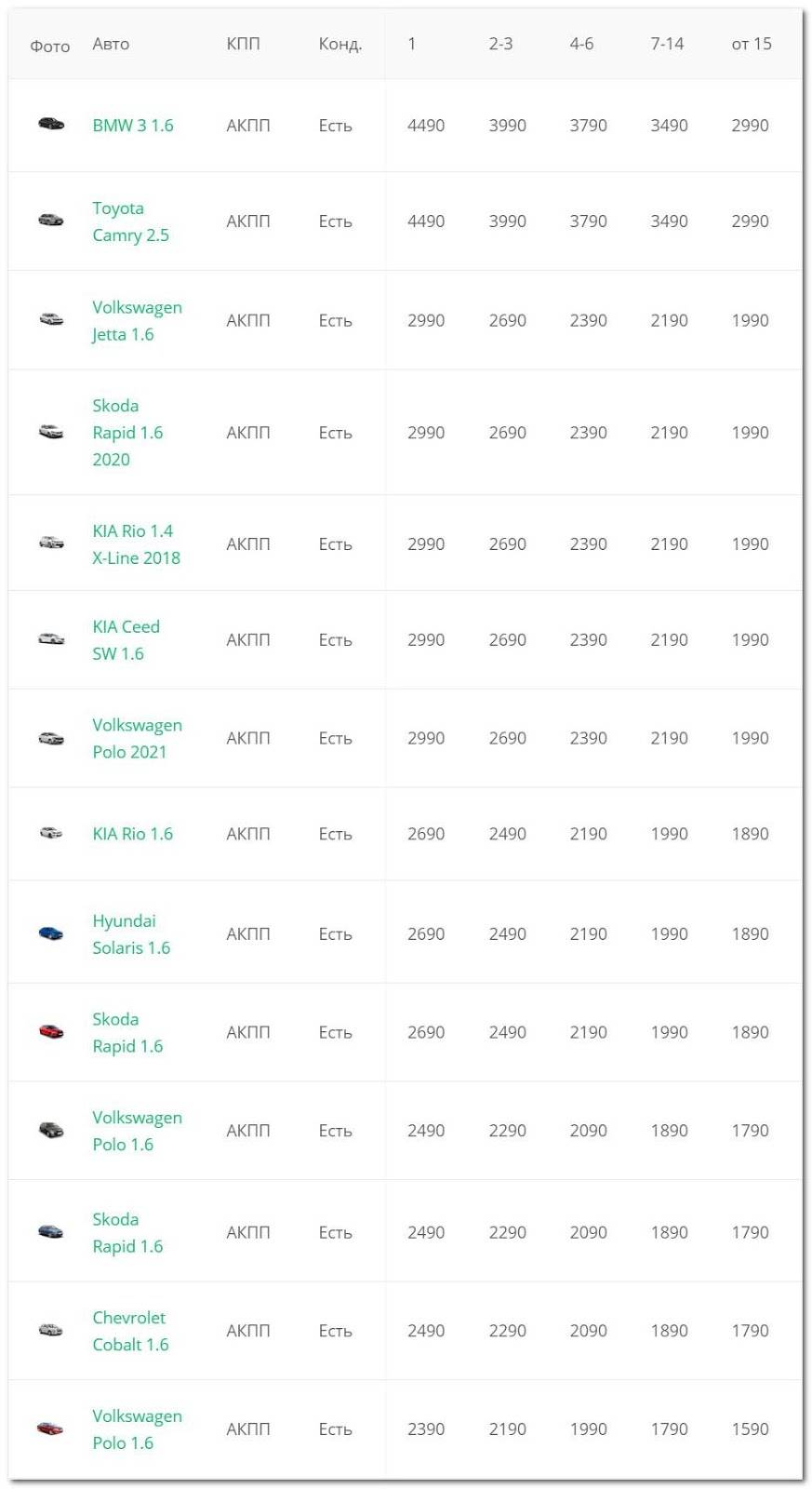Follow the Toyota Camry 2.5 link
The width and height of the screenshot is (812, 1489).
pyautogui.click(x=130, y=221)
